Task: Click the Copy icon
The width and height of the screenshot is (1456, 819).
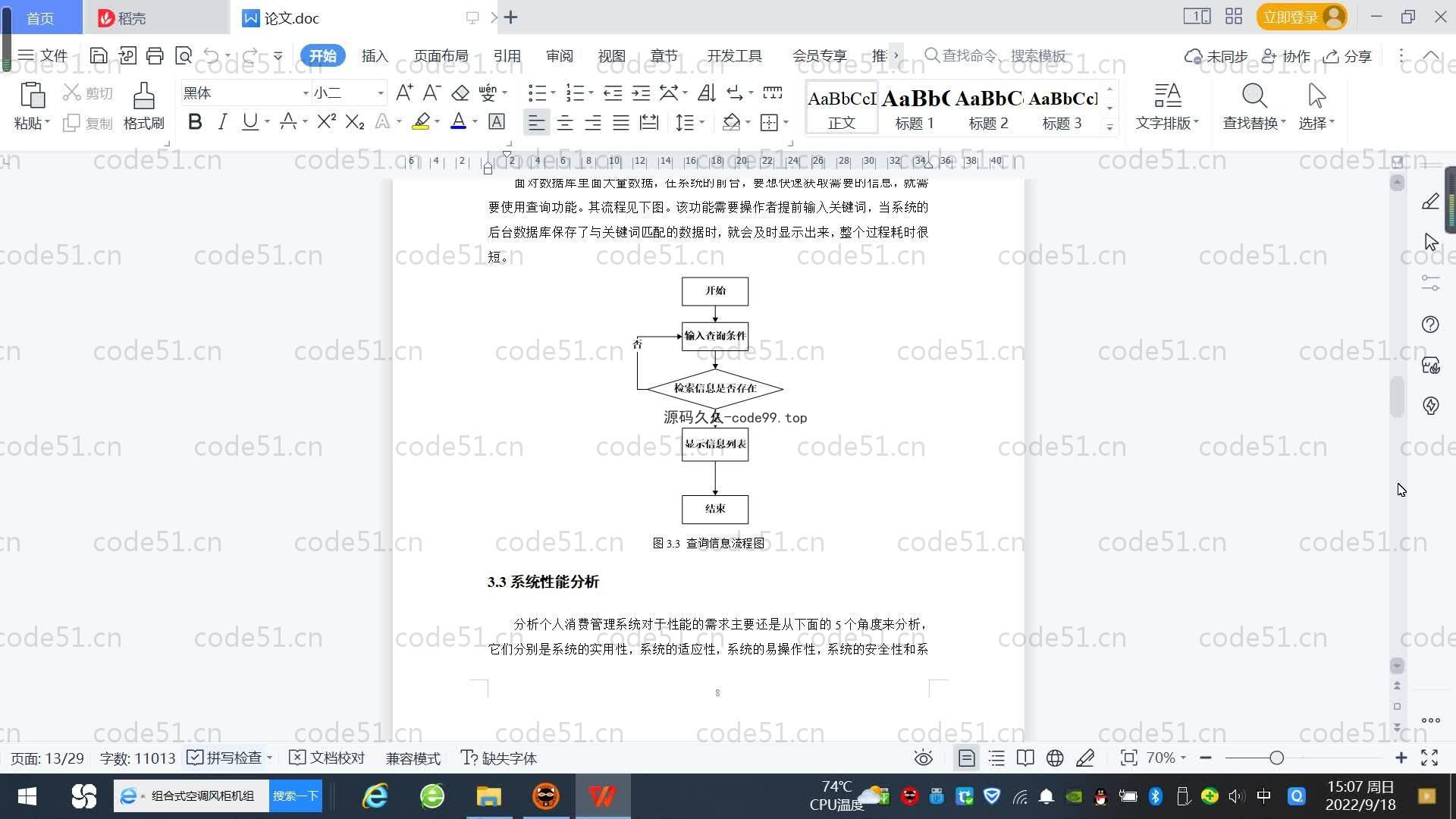Action: (x=72, y=123)
